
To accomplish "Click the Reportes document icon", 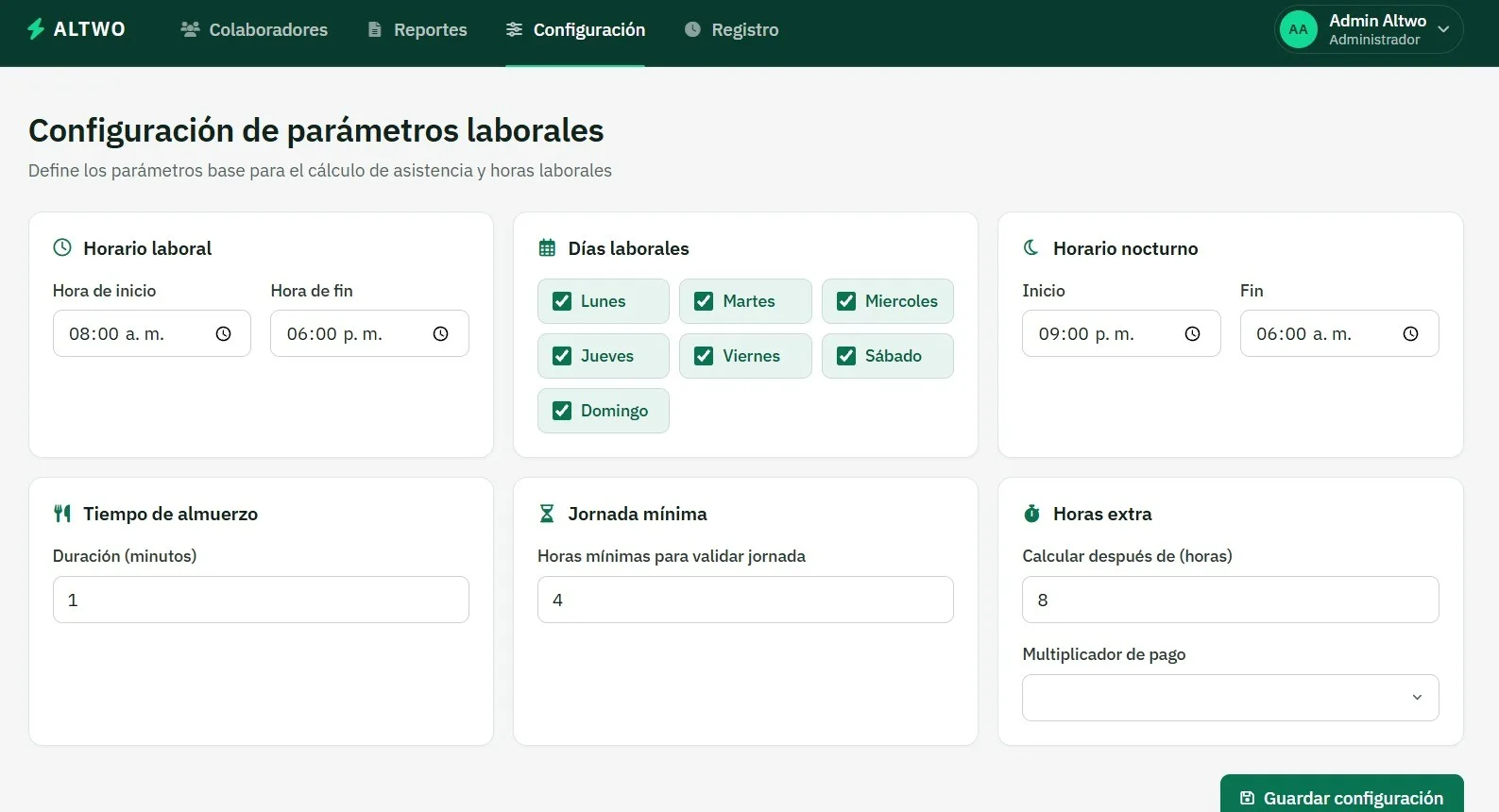I will [375, 29].
